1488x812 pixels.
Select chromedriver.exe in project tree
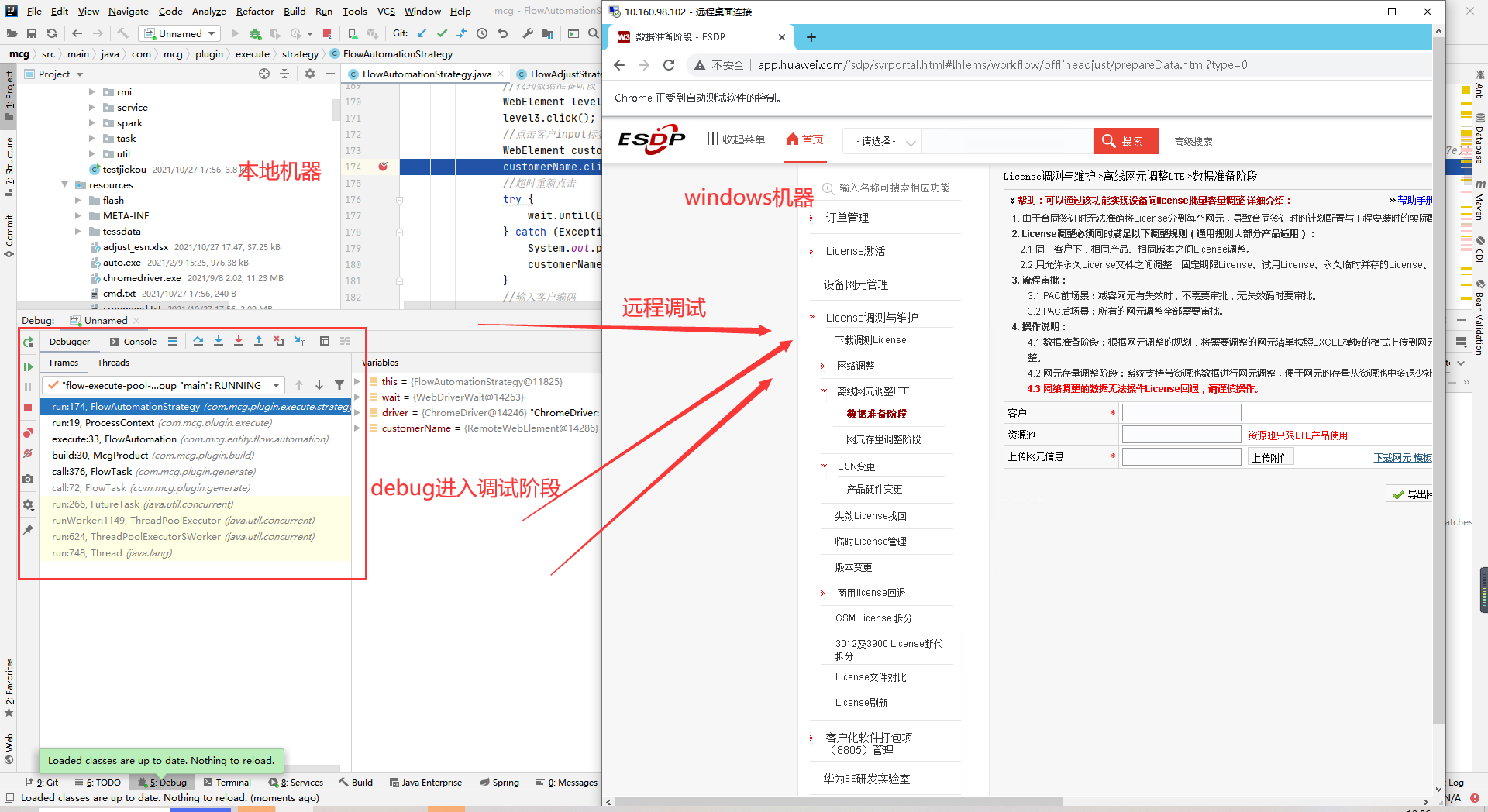(x=142, y=277)
